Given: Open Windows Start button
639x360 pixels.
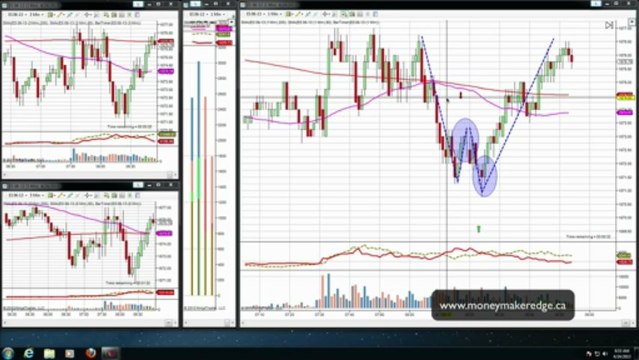Looking at the screenshot, I should click(x=8, y=353).
